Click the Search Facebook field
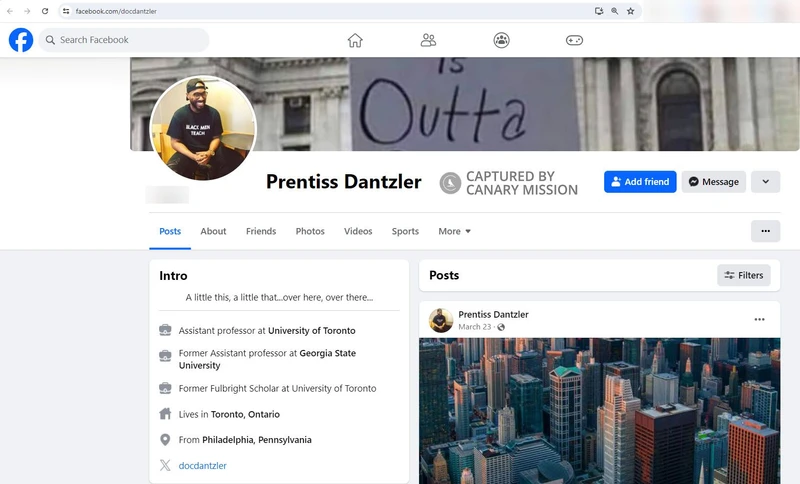Image resolution: width=800 pixels, height=484 pixels. 124,40
